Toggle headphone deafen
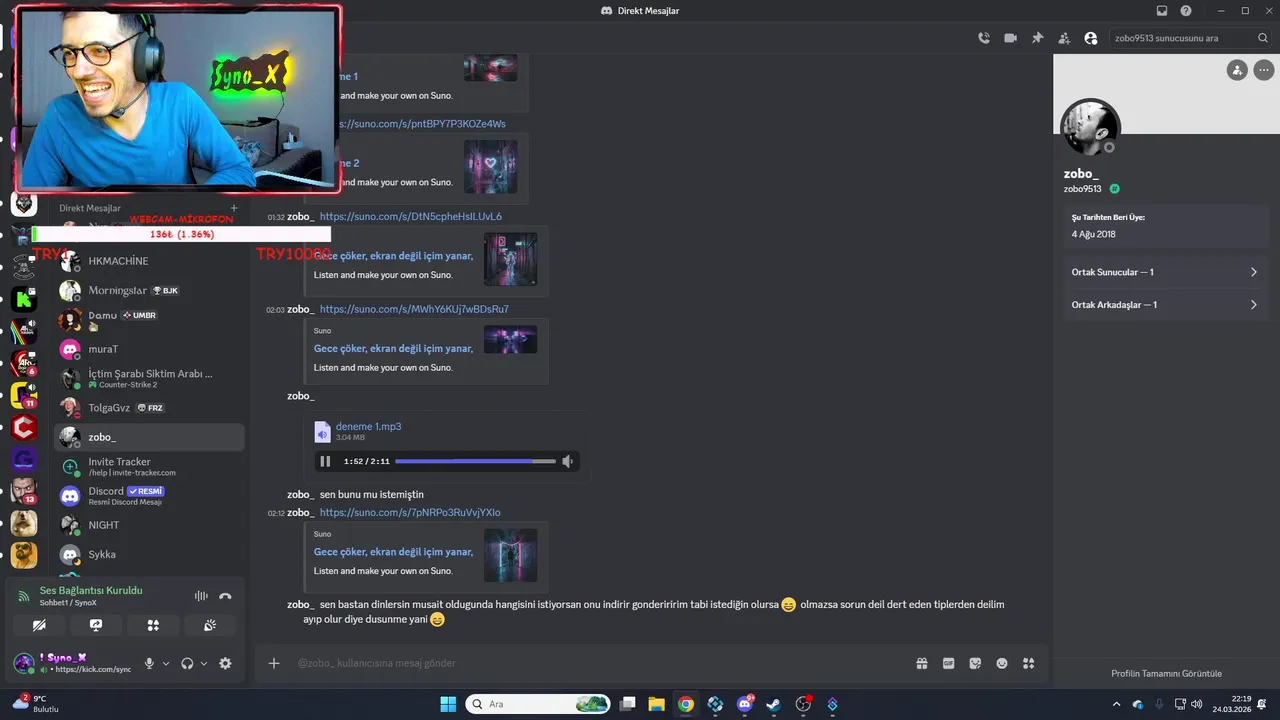 (187, 663)
